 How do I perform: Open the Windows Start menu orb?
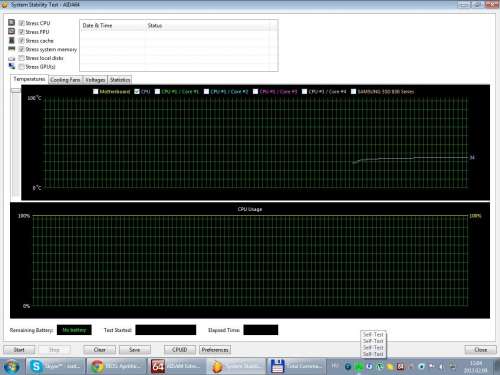pyautogui.click(x=11, y=366)
